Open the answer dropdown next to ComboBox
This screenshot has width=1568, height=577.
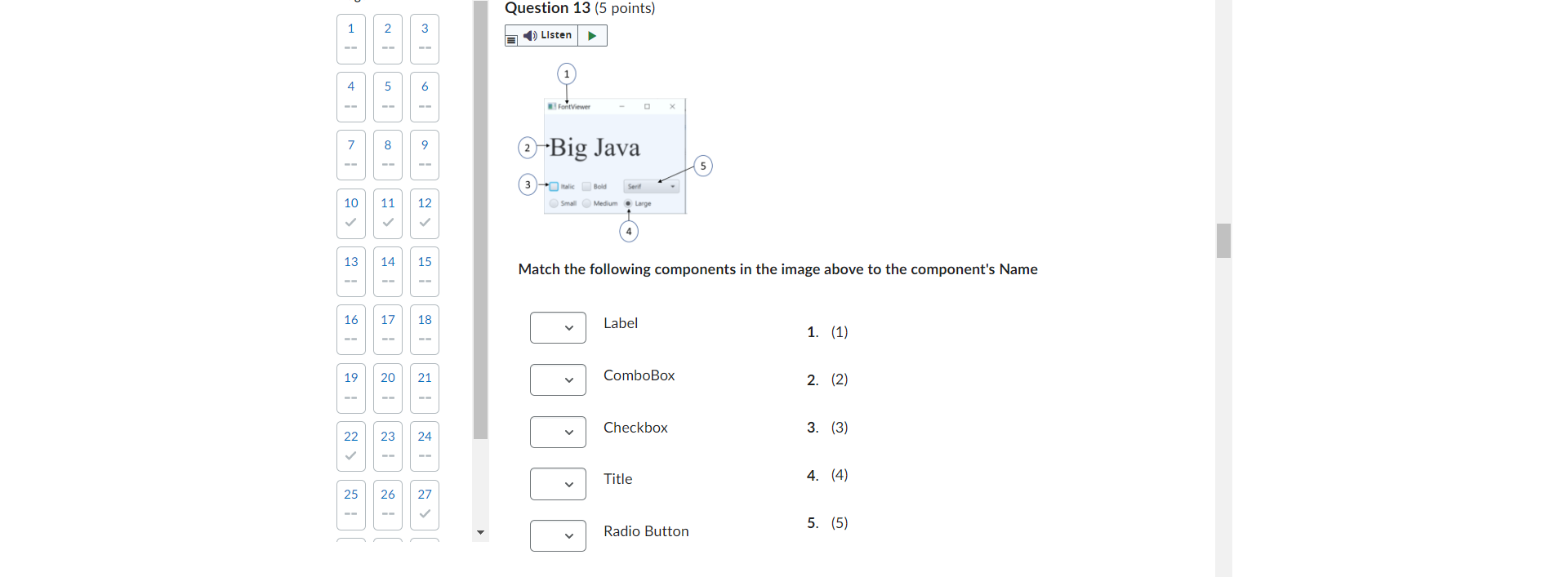pyautogui.click(x=558, y=379)
